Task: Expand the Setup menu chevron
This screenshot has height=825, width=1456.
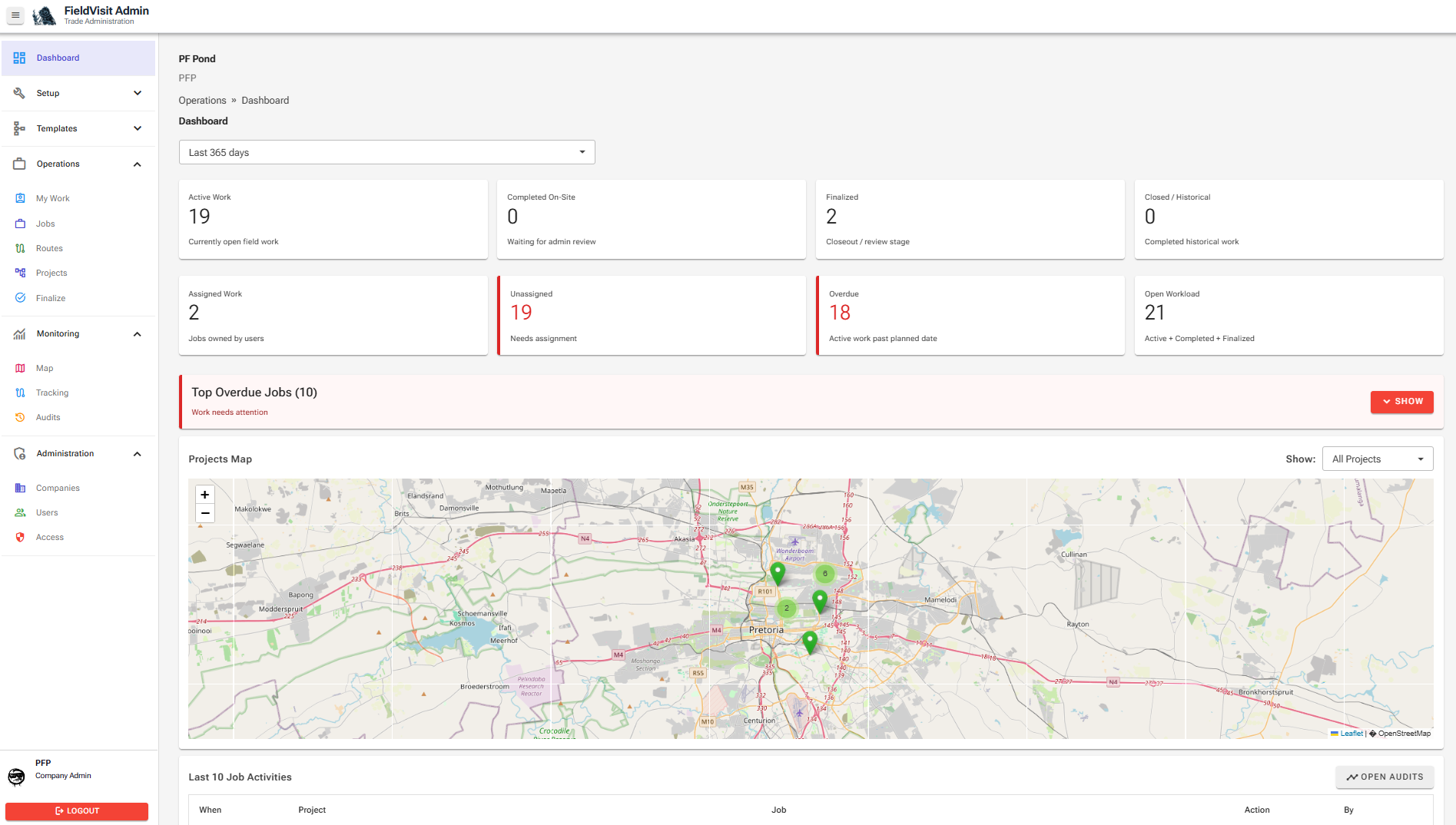Action: tap(138, 93)
